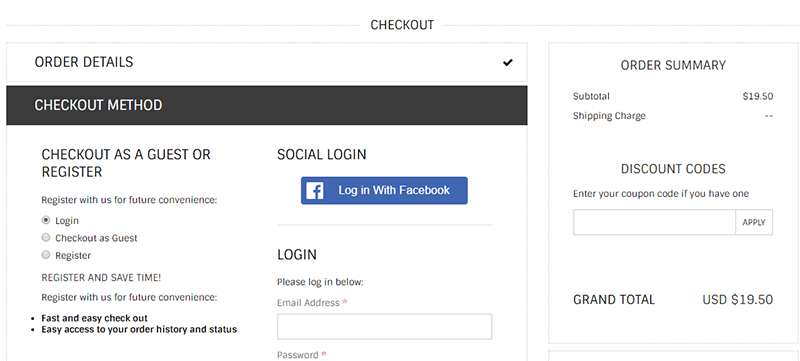Click the Order Details completed checkmark icon
800x361 pixels.
[508, 63]
